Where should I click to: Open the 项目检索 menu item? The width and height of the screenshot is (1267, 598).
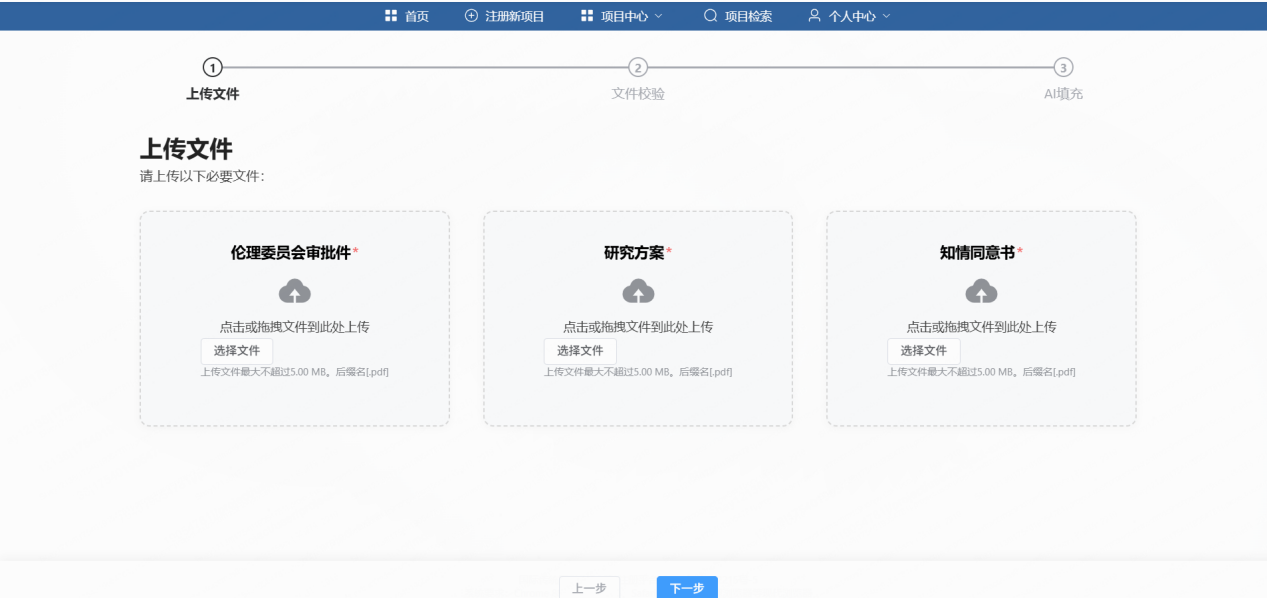(748, 16)
